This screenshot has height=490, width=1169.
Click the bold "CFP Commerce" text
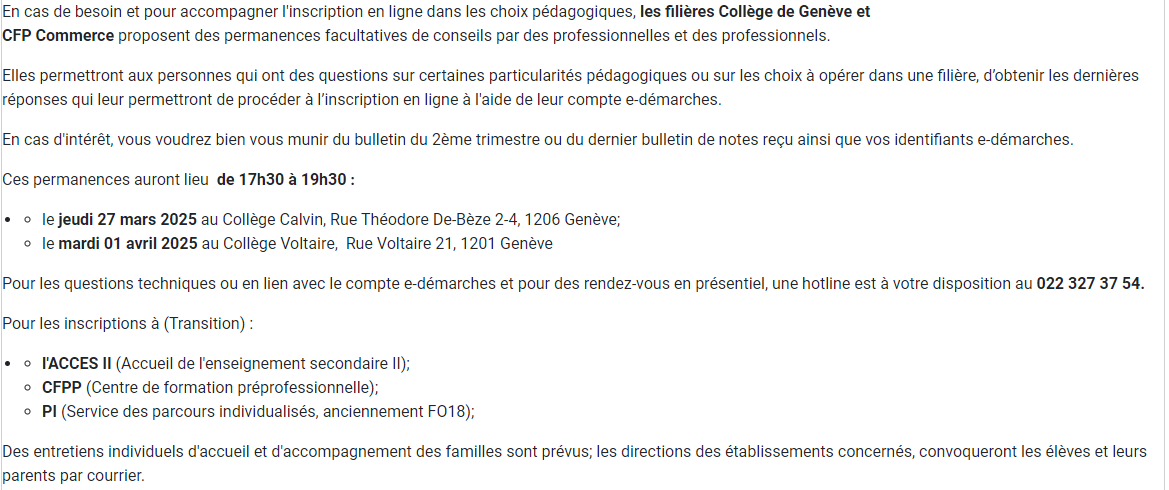[x=58, y=36]
